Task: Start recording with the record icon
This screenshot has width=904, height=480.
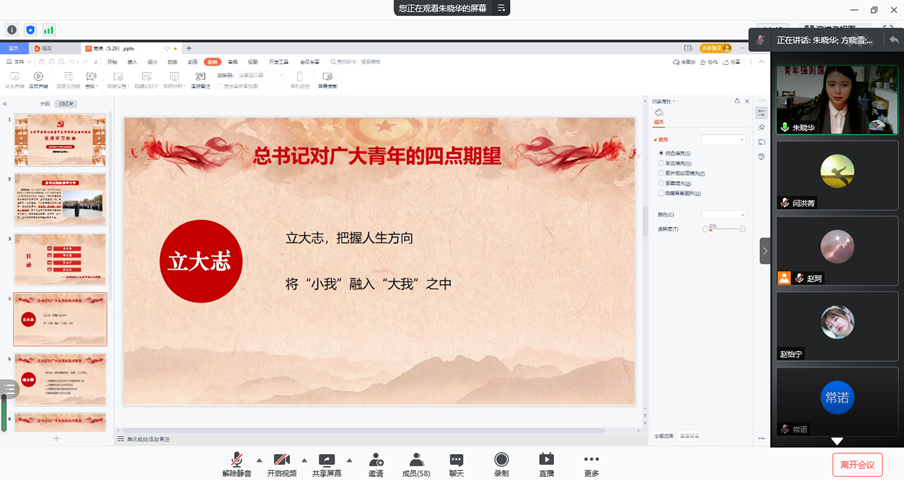Action: click(x=501, y=460)
